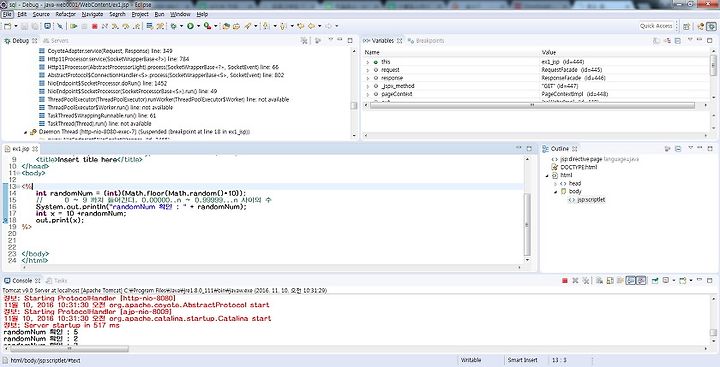Expand the 'request' variable row
The image size is (720, 367).
pos(368,70)
